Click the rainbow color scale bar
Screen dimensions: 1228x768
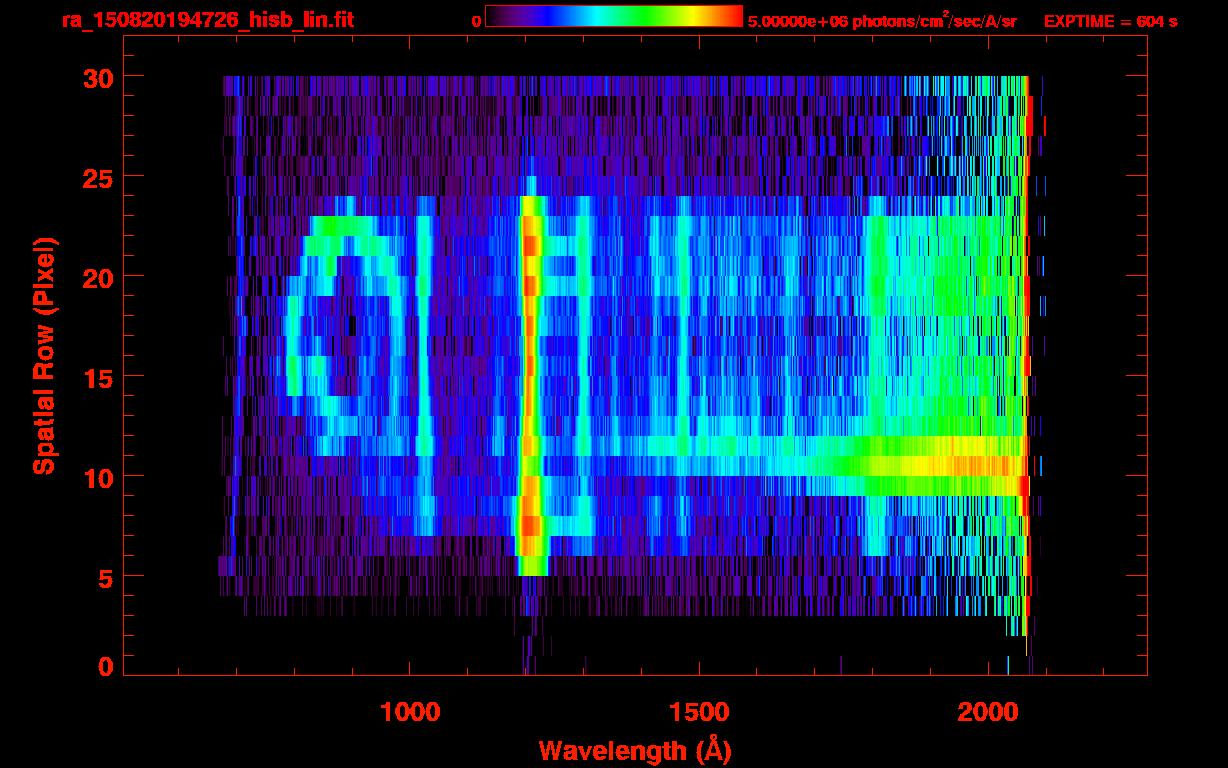(x=614, y=16)
